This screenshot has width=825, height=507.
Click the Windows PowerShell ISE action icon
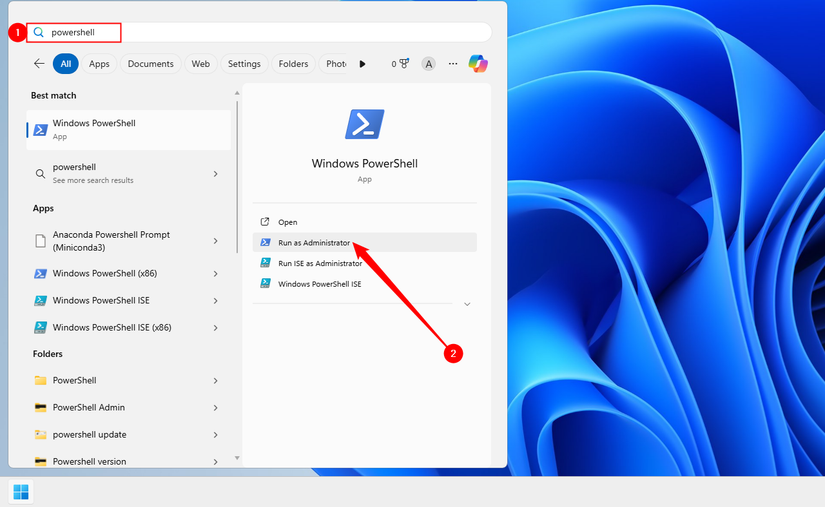click(265, 283)
